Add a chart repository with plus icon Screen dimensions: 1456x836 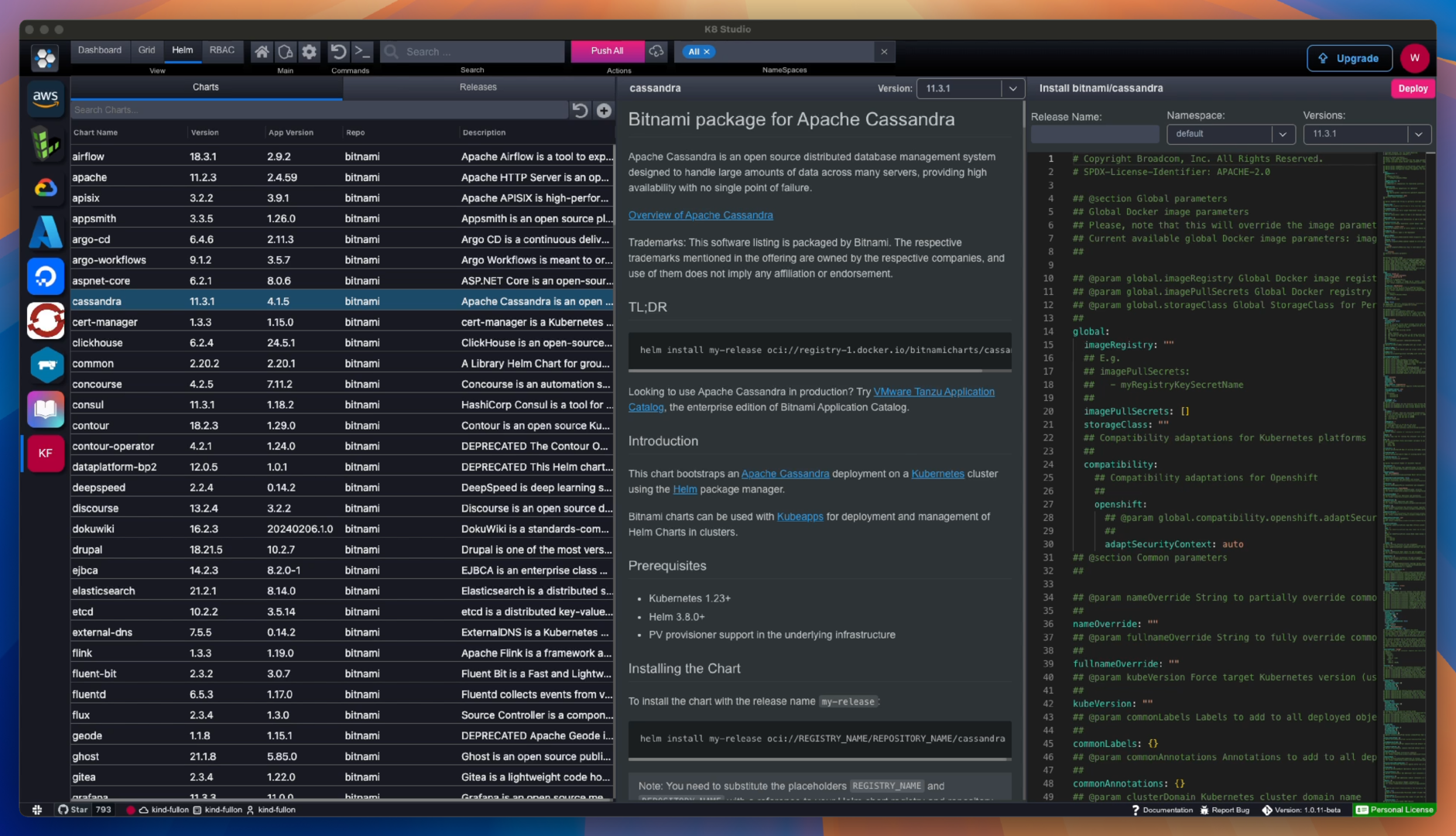(x=604, y=111)
